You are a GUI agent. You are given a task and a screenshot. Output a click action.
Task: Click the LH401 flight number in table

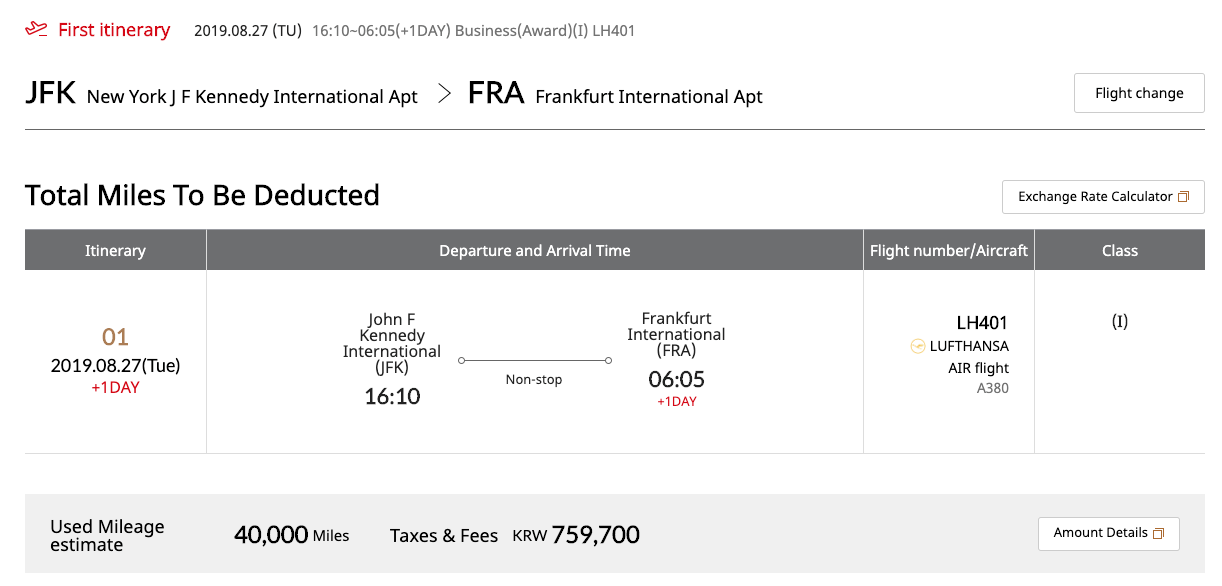[982, 322]
